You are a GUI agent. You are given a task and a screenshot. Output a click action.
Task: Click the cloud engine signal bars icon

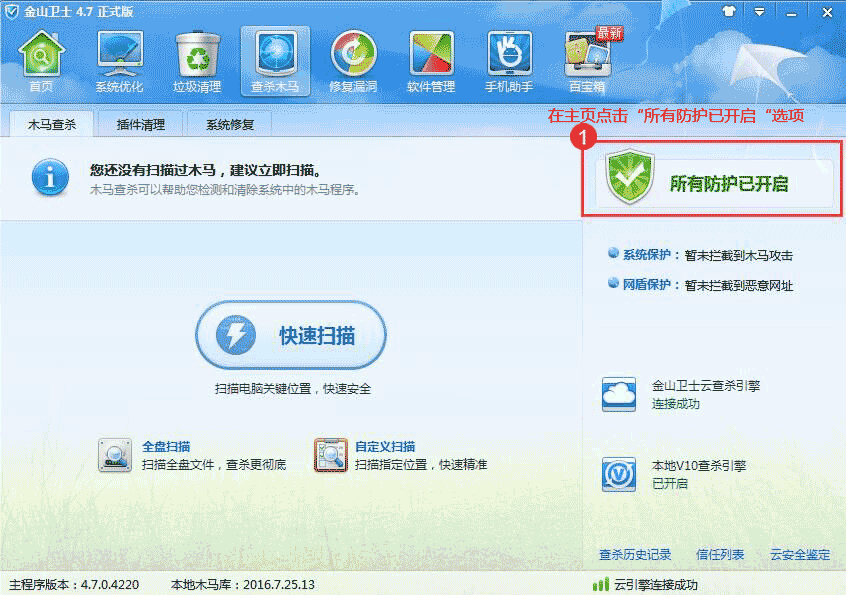[601, 584]
